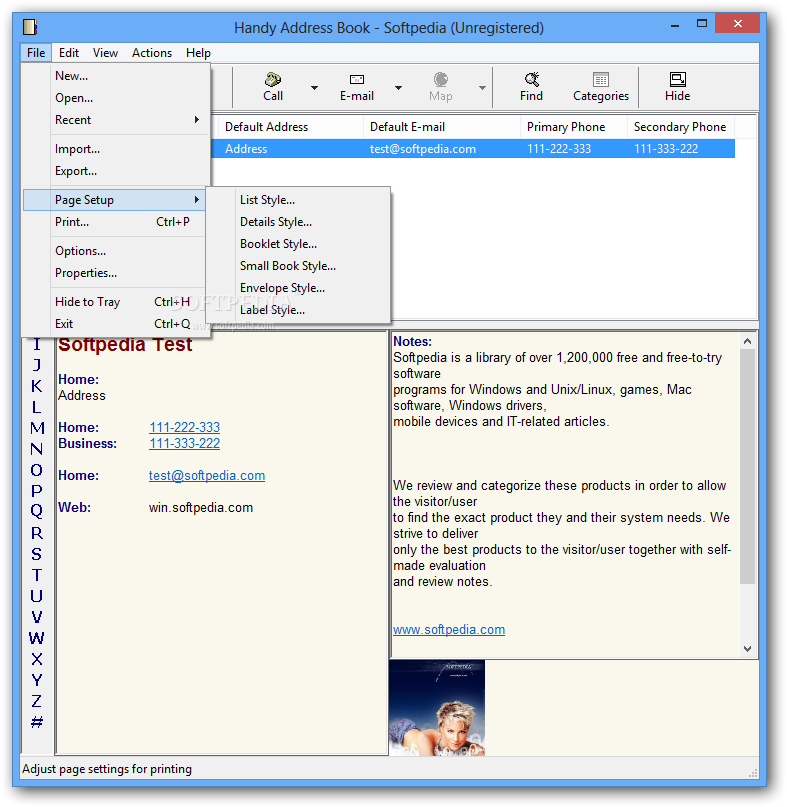Click the Find magnifier icon in the toolbar

[x=531, y=79]
